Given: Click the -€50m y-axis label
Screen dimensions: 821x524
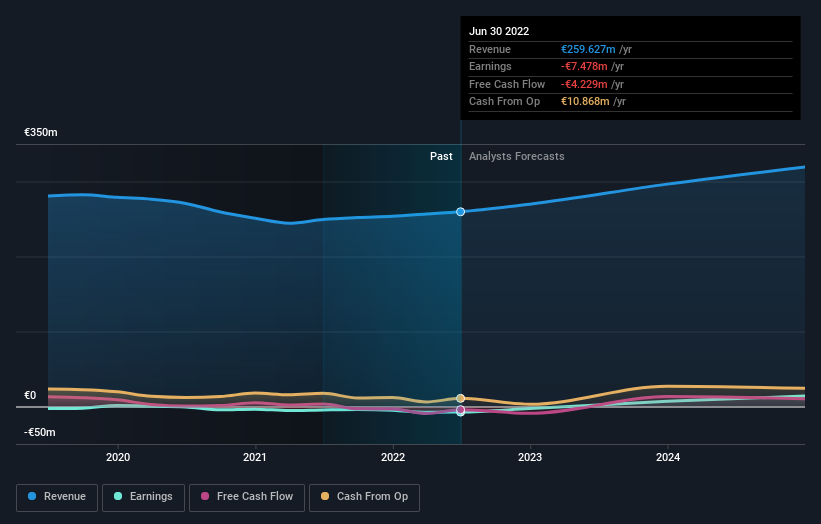Looking at the screenshot, I should pyautogui.click(x=39, y=432).
